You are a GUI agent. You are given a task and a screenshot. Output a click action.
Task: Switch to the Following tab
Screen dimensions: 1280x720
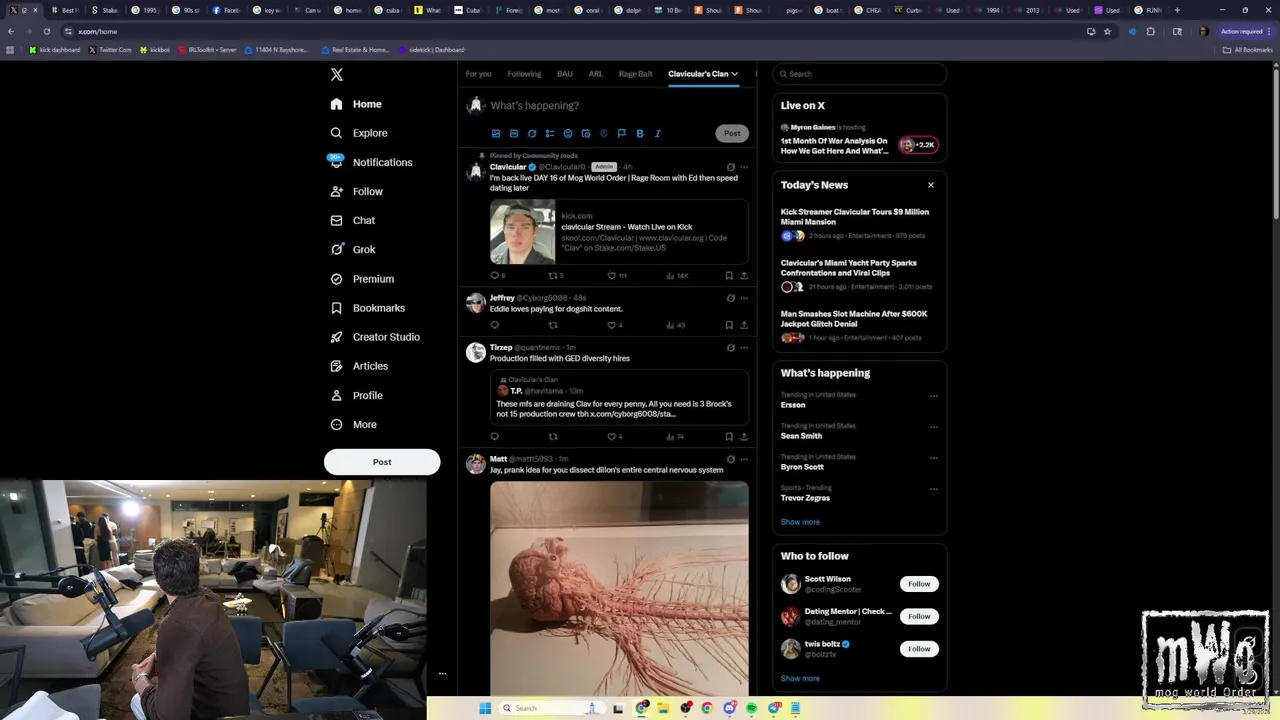tap(524, 74)
